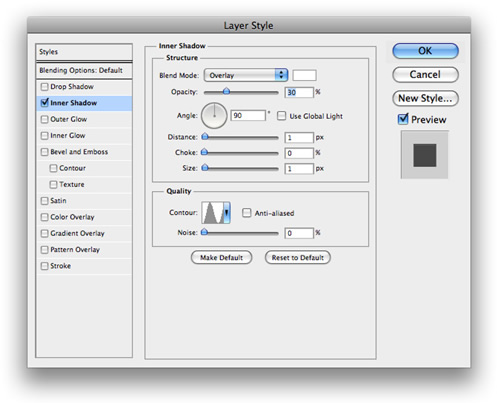Click the Distance value input field
The image size is (497, 403).
coord(299,137)
